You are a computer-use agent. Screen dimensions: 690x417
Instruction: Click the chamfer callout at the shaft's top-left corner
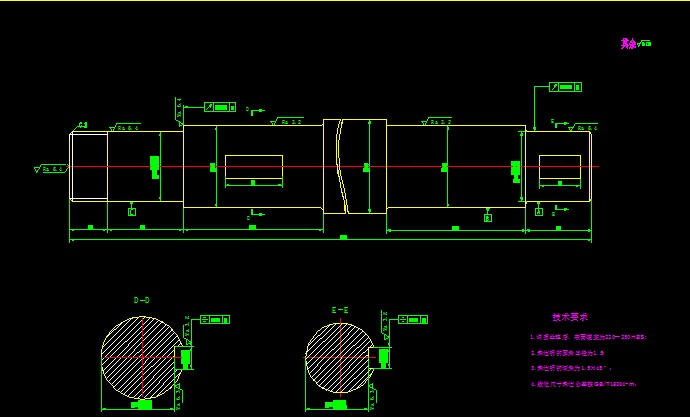point(81,126)
